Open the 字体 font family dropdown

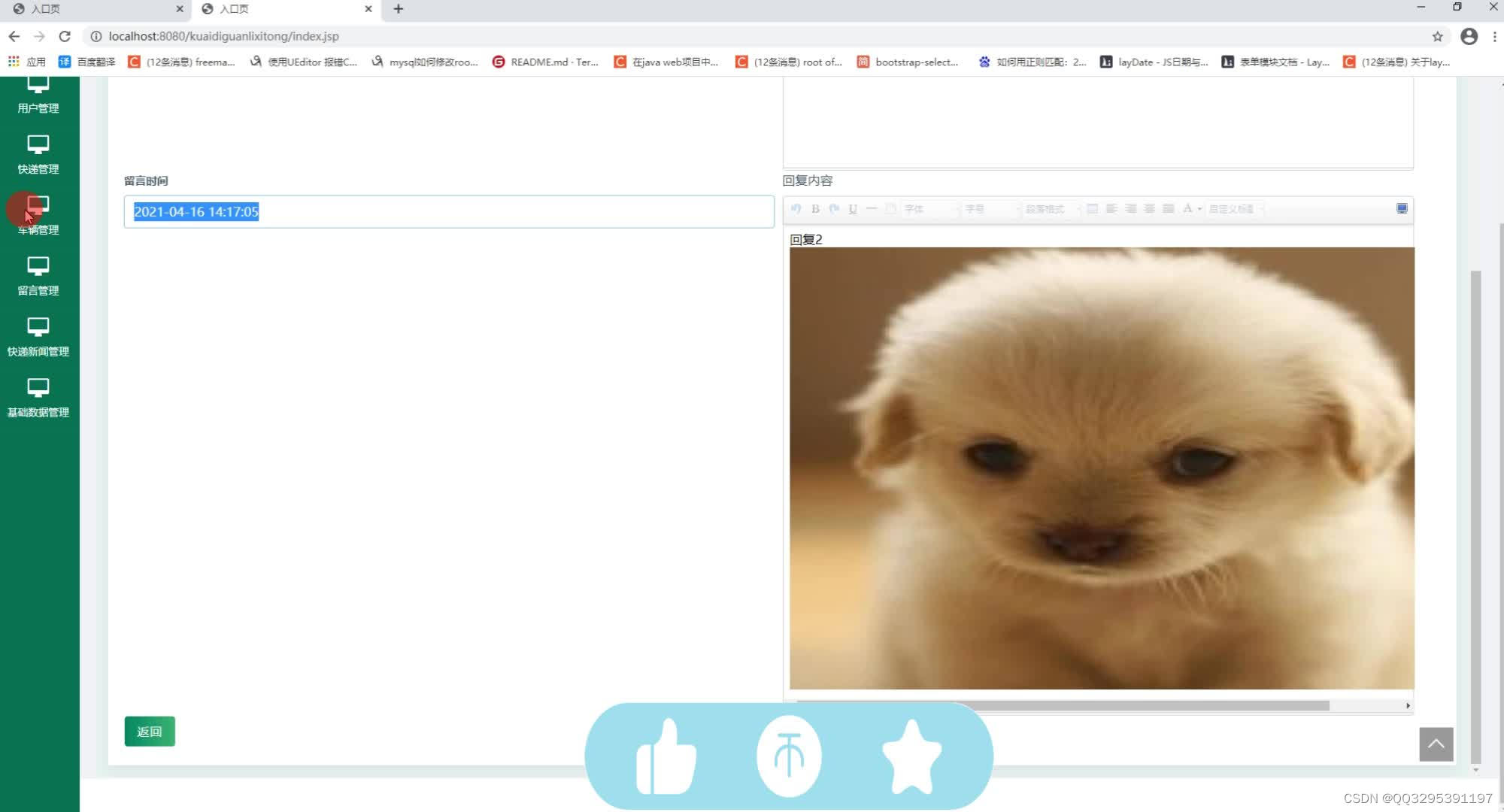coord(931,209)
